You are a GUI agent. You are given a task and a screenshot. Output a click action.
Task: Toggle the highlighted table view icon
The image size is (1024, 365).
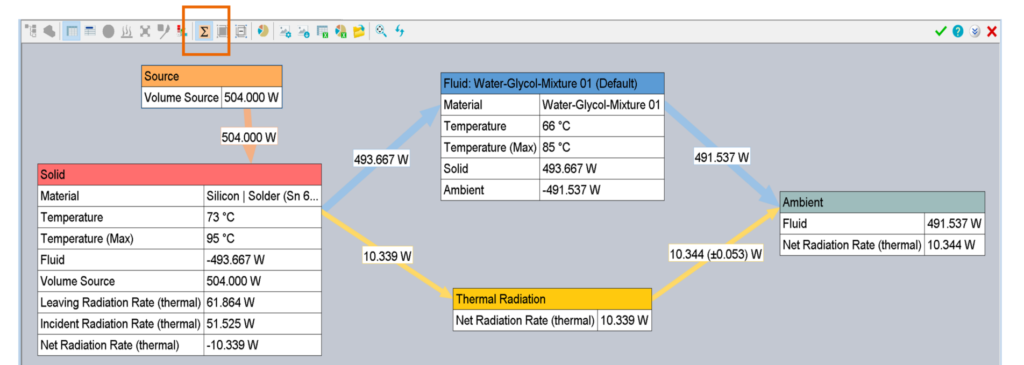[72, 31]
